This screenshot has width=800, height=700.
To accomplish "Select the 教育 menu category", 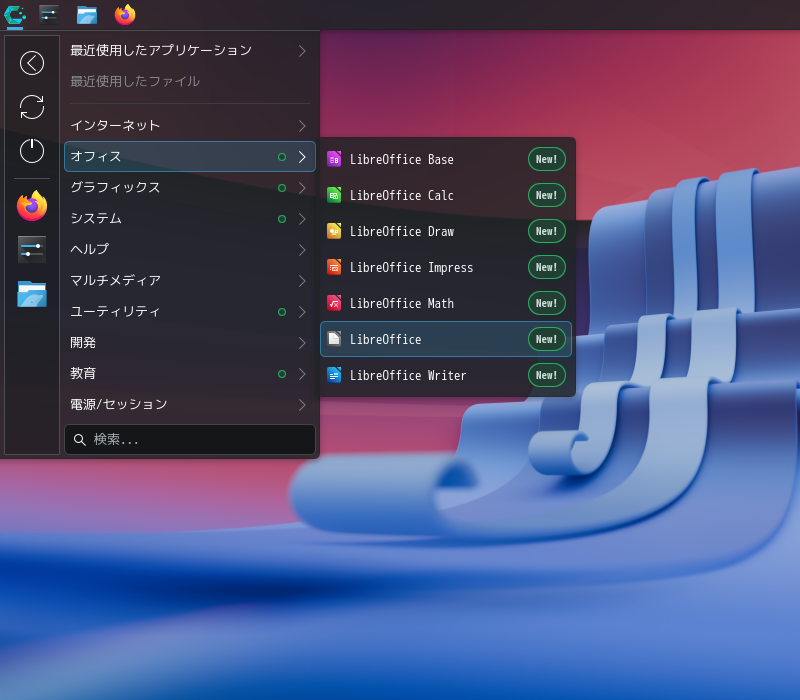I will click(x=190, y=374).
